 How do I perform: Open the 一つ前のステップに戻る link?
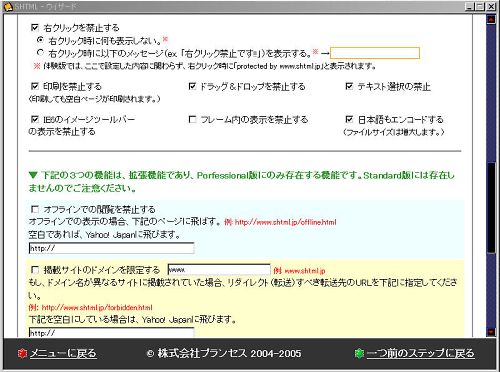pos(421,353)
